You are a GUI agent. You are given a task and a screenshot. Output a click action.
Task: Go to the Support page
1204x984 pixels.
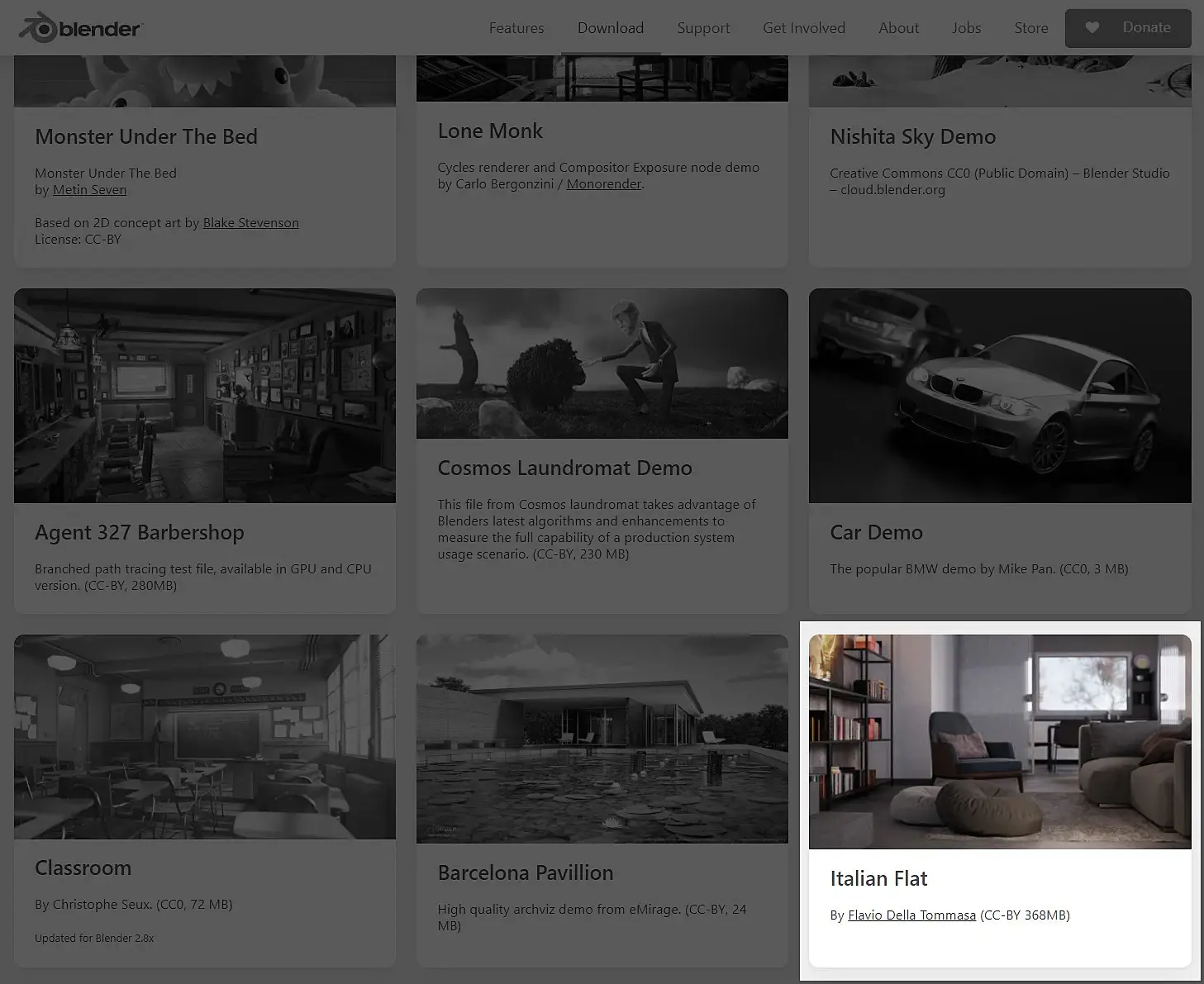pos(703,28)
